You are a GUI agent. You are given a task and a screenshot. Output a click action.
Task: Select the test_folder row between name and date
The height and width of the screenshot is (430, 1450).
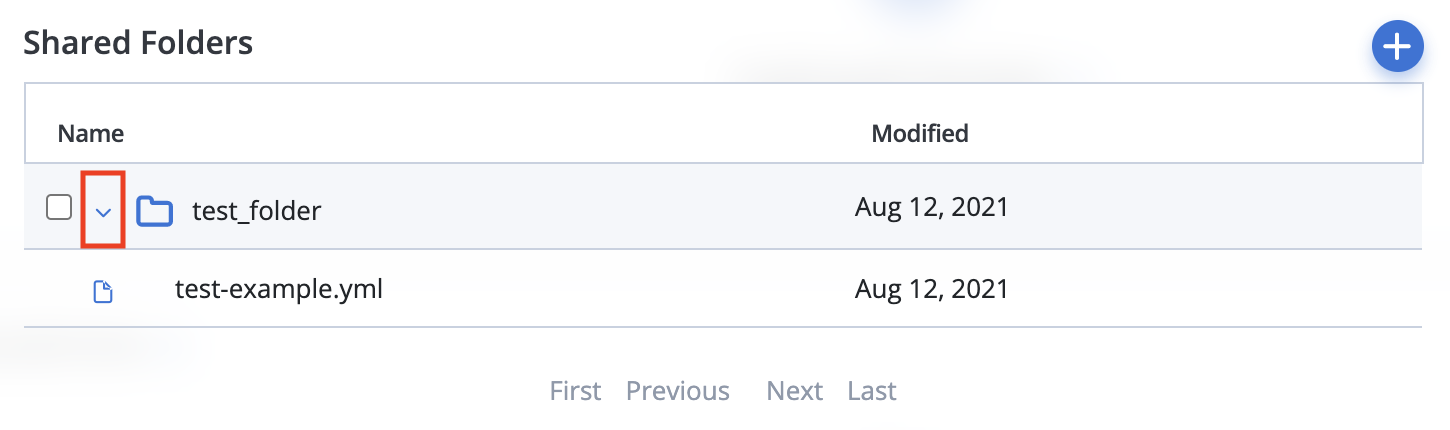[588, 208]
